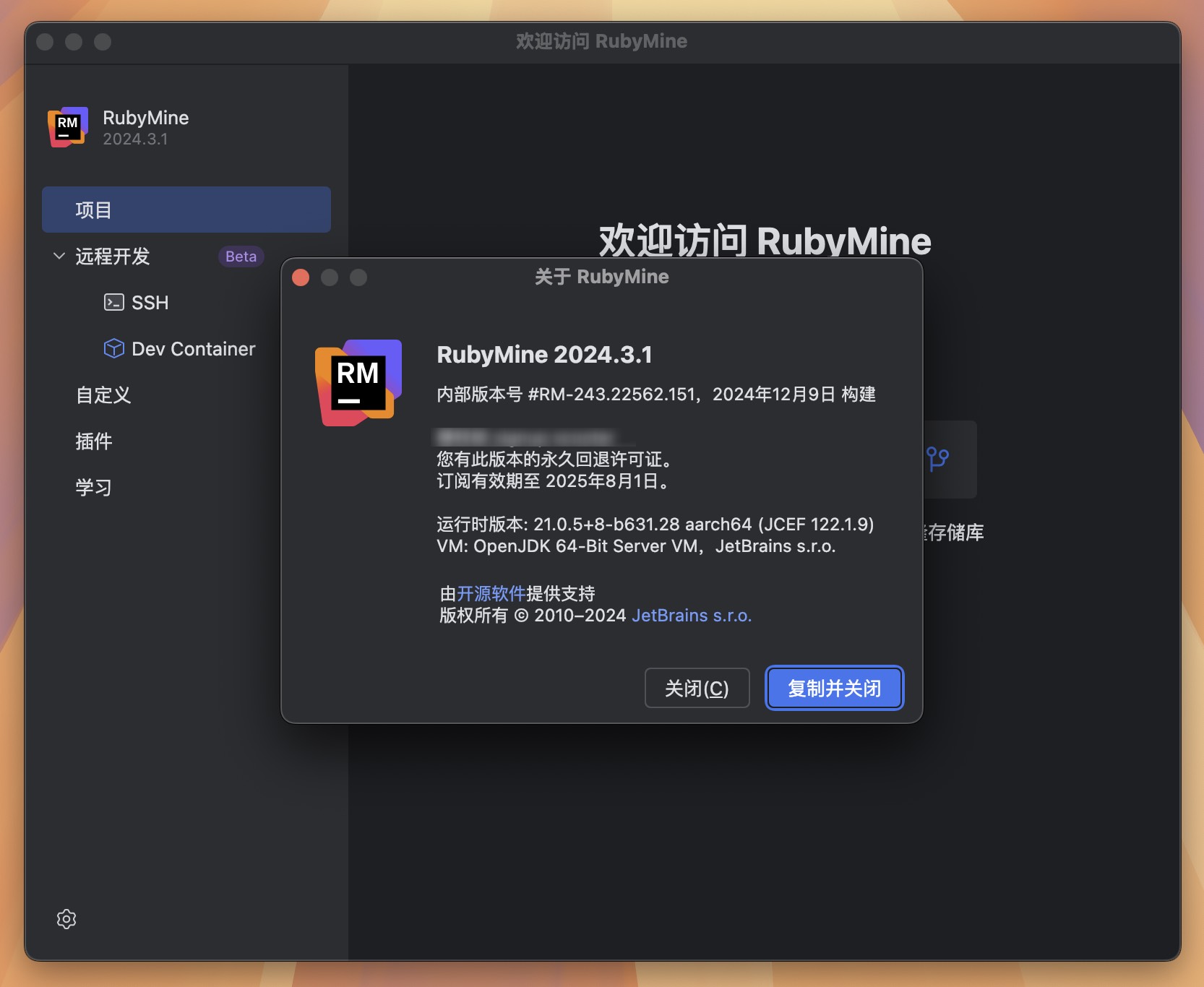Open the 自定义 section
The height and width of the screenshot is (987, 1204).
103,395
